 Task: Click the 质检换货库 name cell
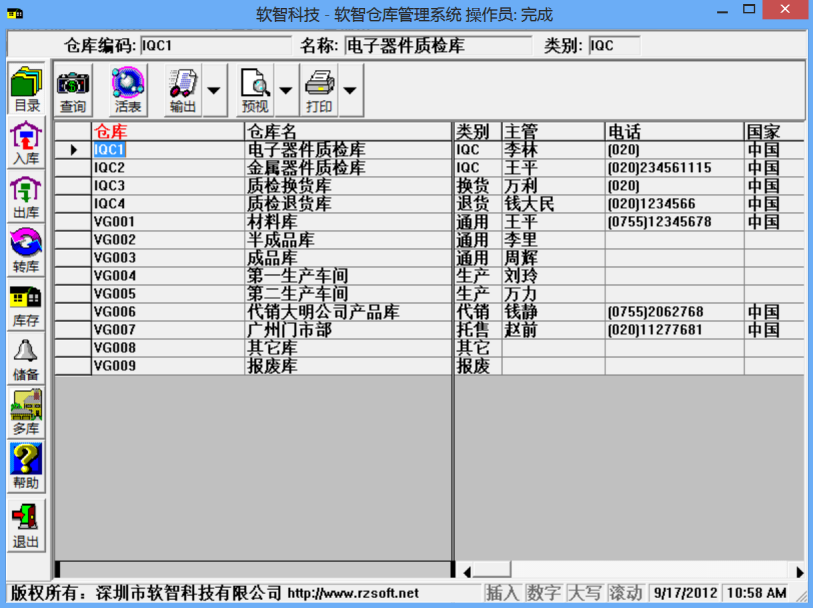pos(348,186)
